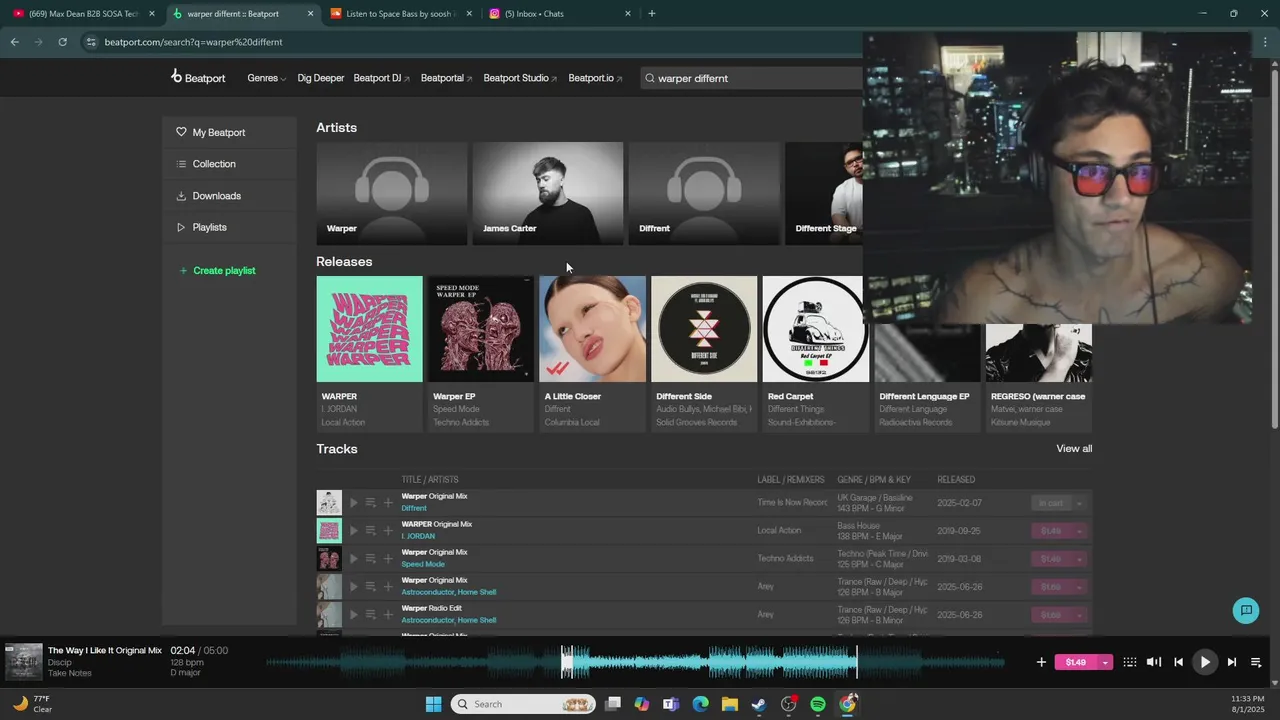Skip to previous track in player

(x=1178, y=662)
